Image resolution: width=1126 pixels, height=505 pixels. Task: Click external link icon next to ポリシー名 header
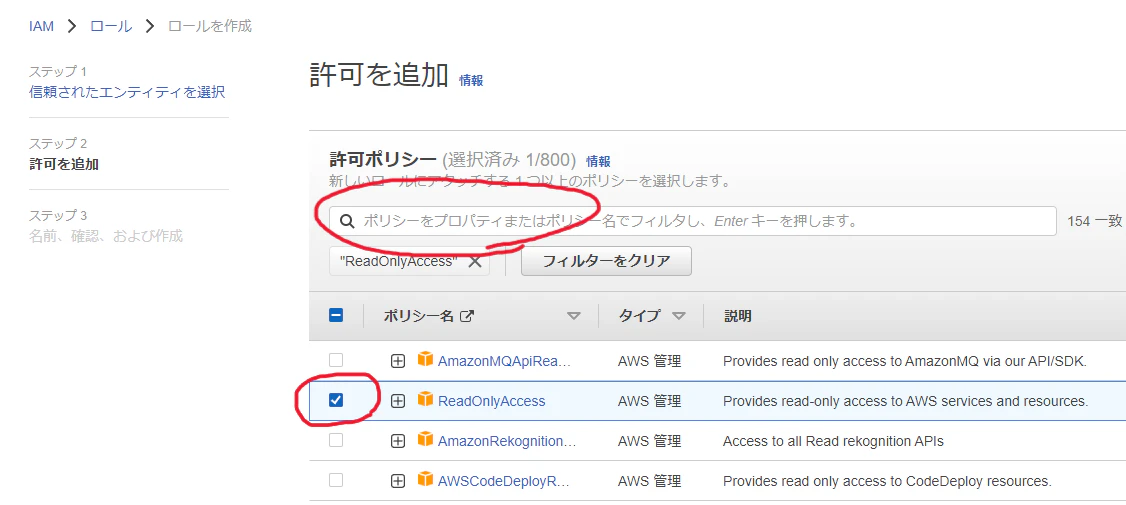467,315
